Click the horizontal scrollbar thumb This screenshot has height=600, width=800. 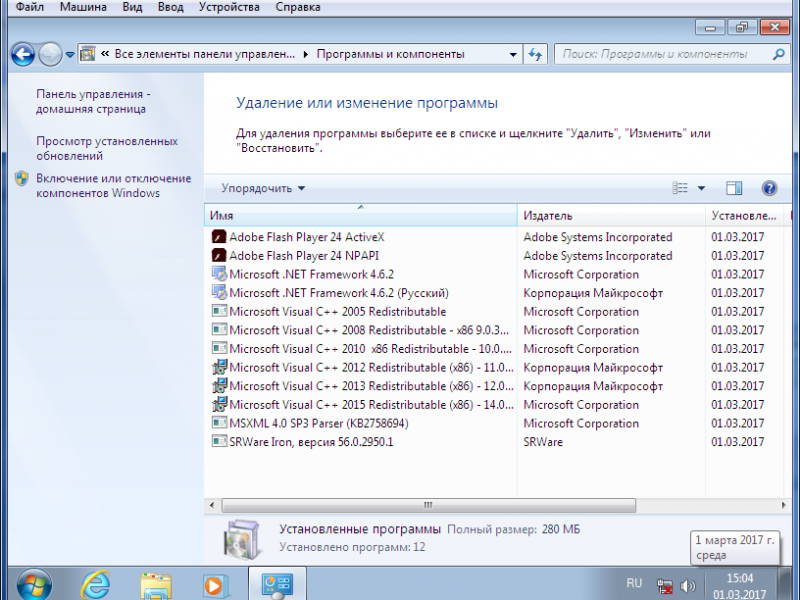point(429,506)
